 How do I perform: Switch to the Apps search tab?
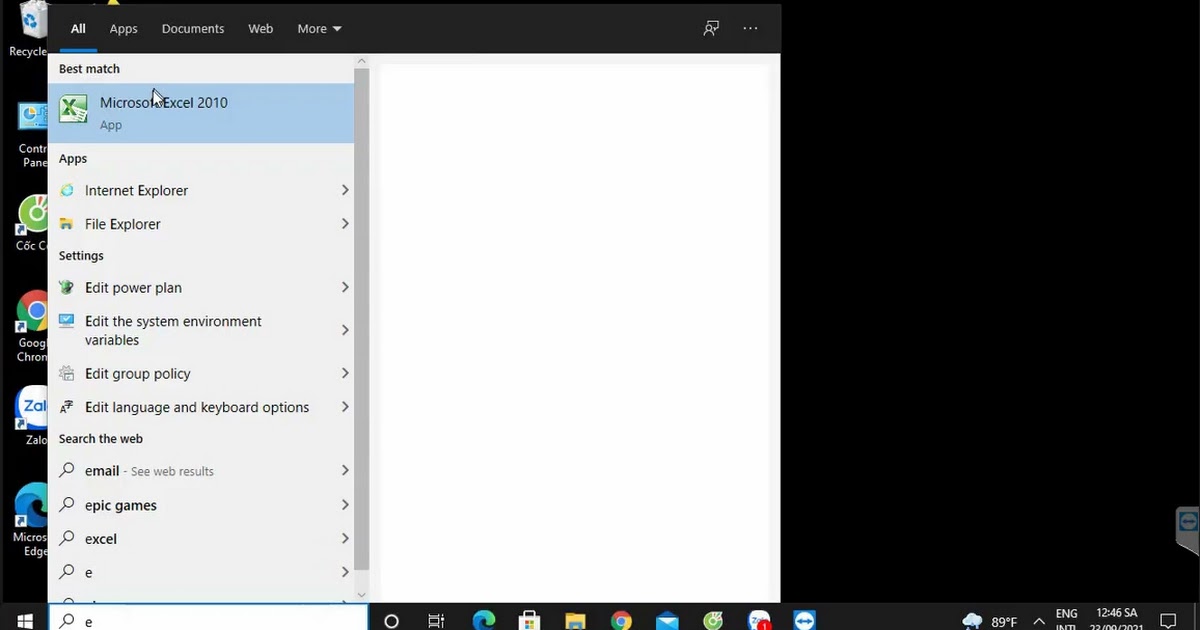click(x=124, y=29)
